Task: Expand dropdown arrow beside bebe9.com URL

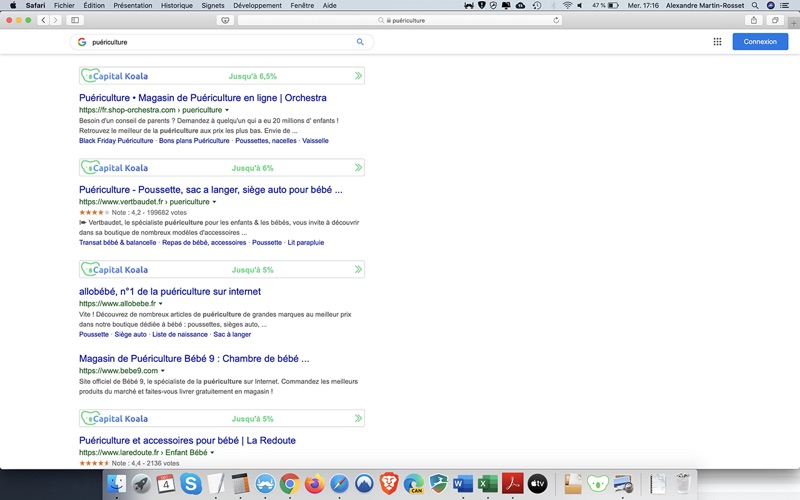Action: tap(163, 371)
